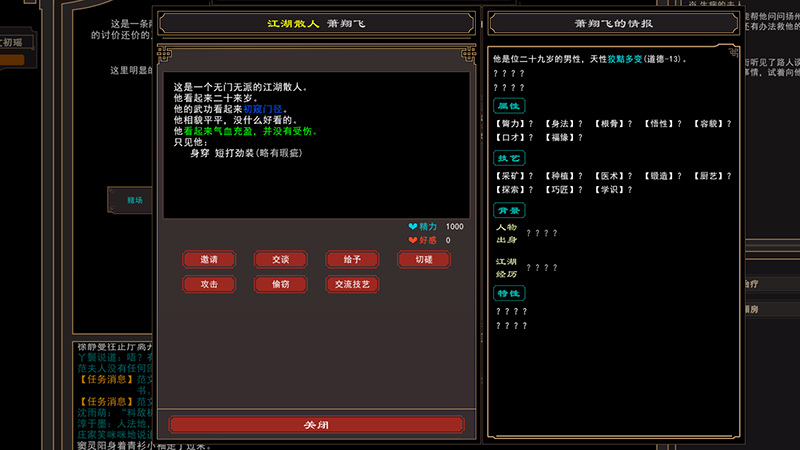Screen dimensions: 800x450
Task: Click the 【厨艺】 skill entry
Action: (712, 176)
